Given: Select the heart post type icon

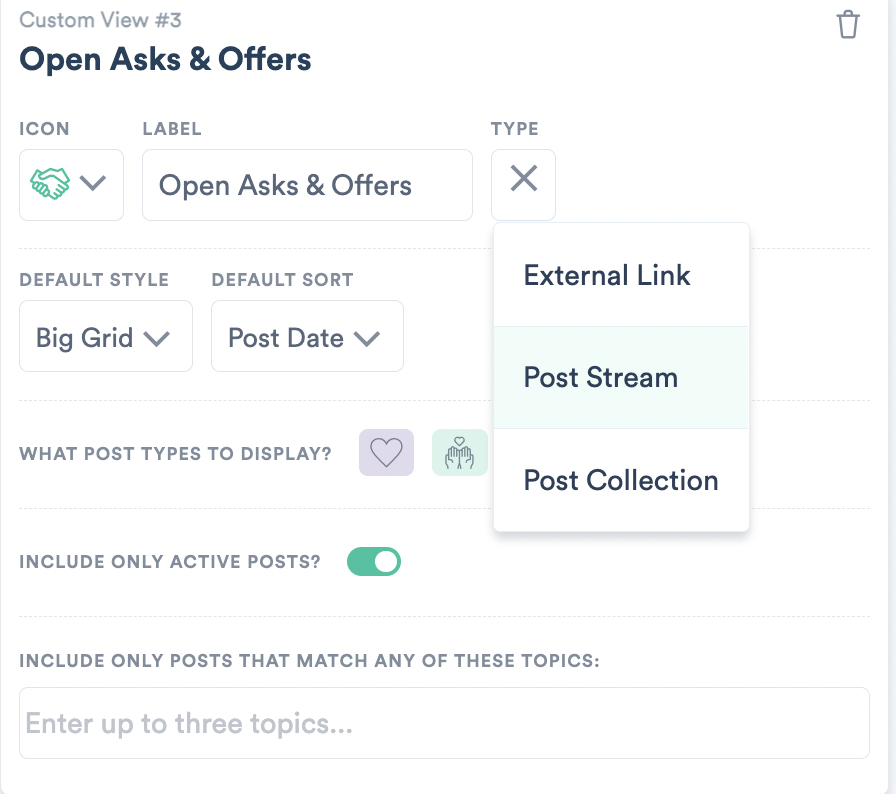Looking at the screenshot, I should pyautogui.click(x=386, y=452).
